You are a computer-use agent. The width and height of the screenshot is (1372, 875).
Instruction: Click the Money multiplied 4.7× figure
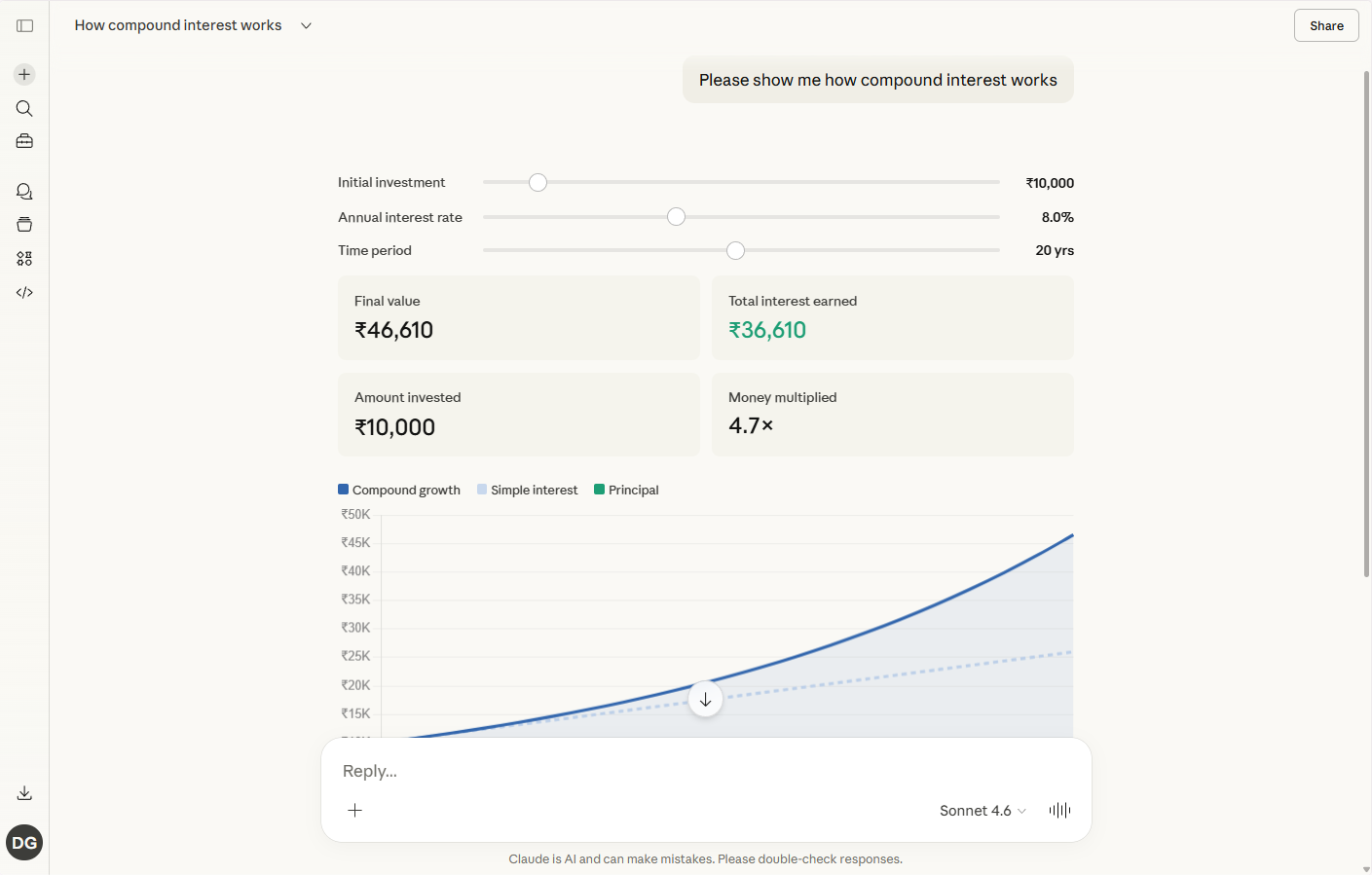pyautogui.click(x=751, y=425)
